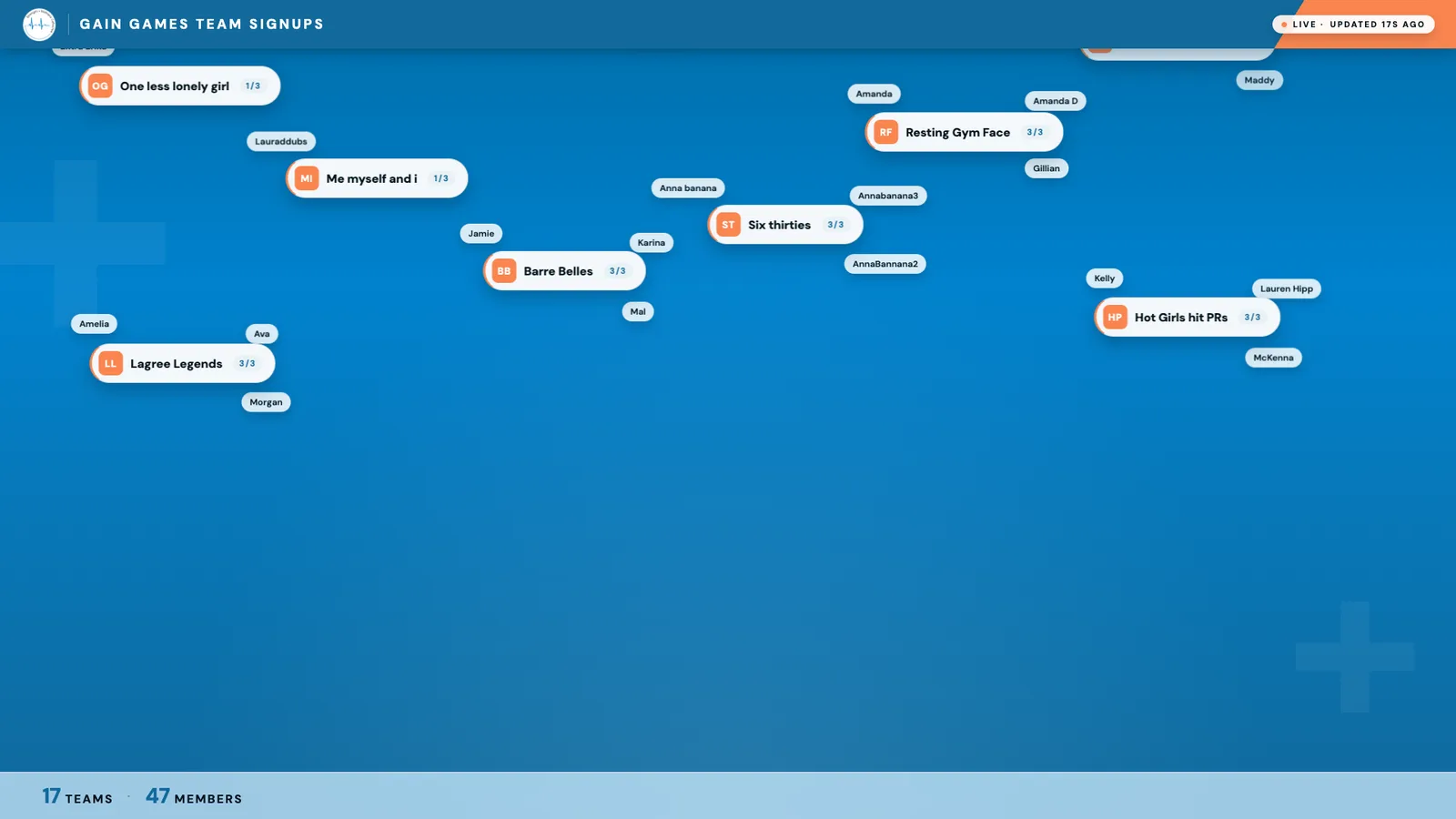Click the Gain Games Team Signups title
1456x819 pixels.
202,25
